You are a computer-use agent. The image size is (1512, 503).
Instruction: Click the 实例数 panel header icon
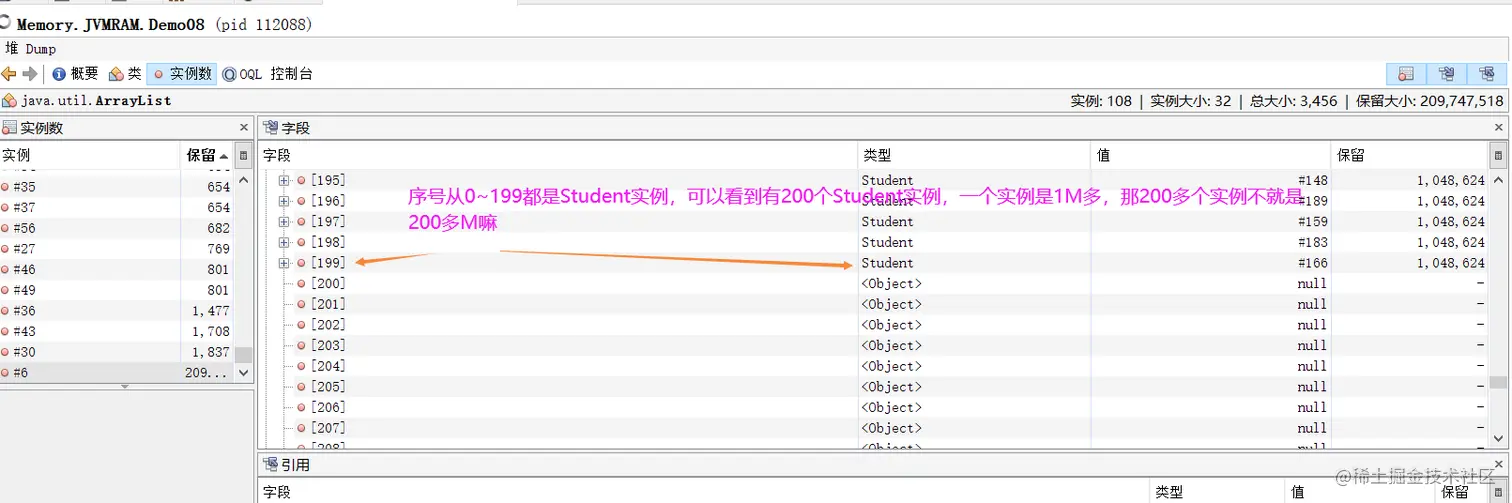pos(10,128)
